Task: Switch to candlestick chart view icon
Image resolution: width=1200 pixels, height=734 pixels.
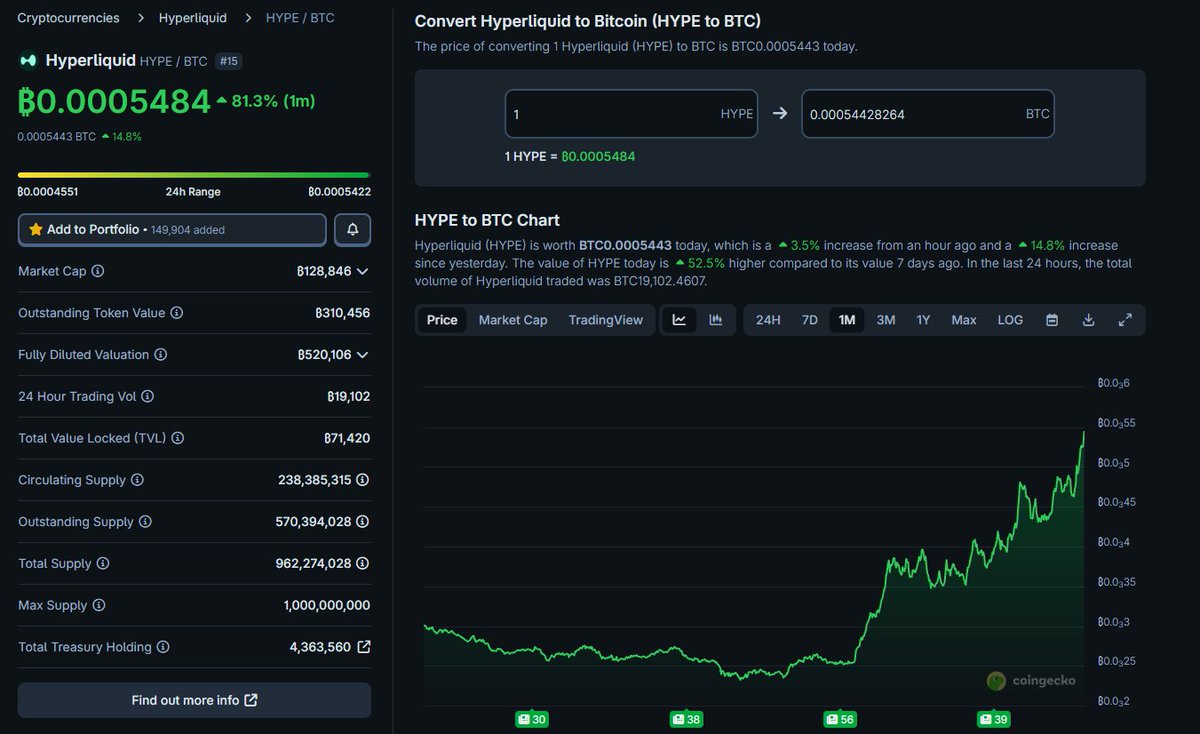Action: (x=716, y=320)
